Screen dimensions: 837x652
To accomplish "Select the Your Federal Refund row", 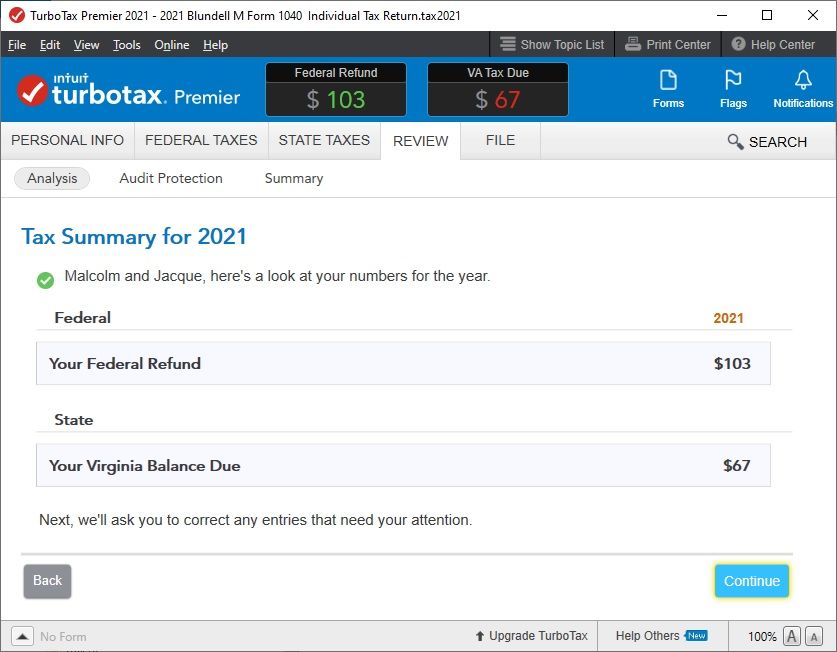I will (x=403, y=363).
